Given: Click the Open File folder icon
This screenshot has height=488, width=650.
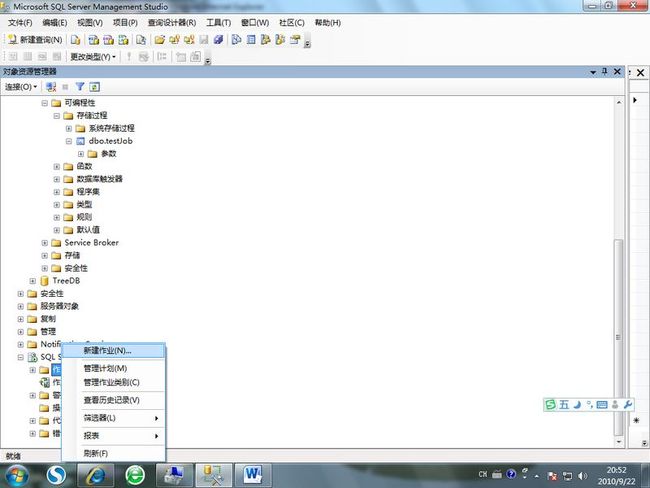Looking at the screenshot, I should click(x=160, y=40).
